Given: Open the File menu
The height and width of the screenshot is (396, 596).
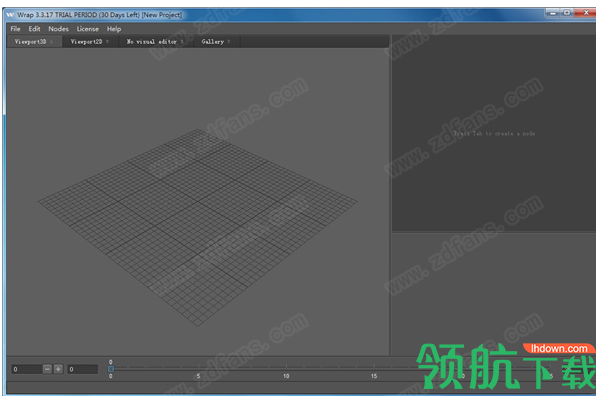Looking at the screenshot, I should pyautogui.click(x=15, y=29).
